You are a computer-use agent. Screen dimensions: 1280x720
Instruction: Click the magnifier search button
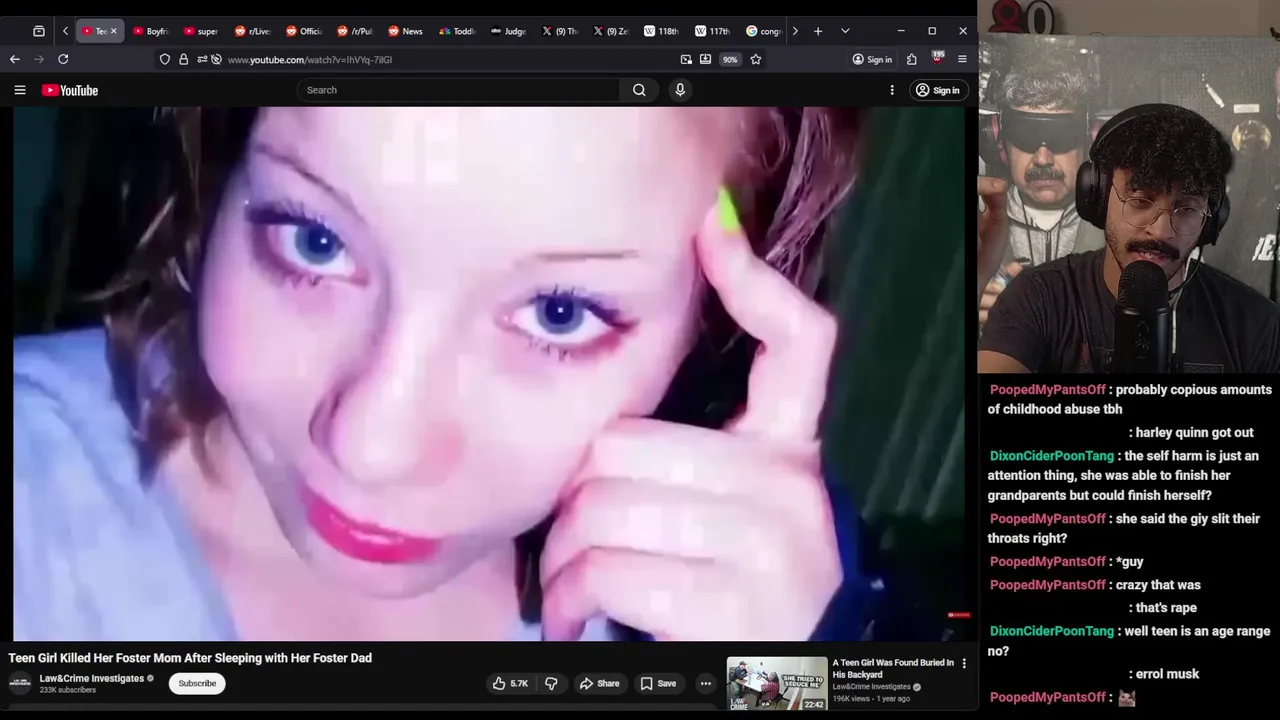pyautogui.click(x=639, y=90)
